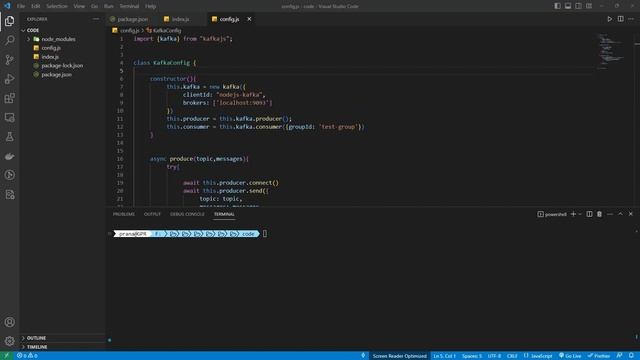
Task: Open the Edit menu
Action: coord(36,6)
